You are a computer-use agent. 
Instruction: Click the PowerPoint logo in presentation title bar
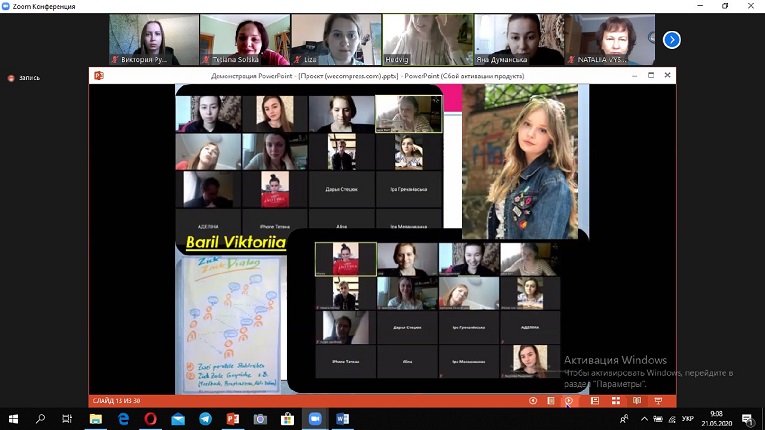(99, 76)
